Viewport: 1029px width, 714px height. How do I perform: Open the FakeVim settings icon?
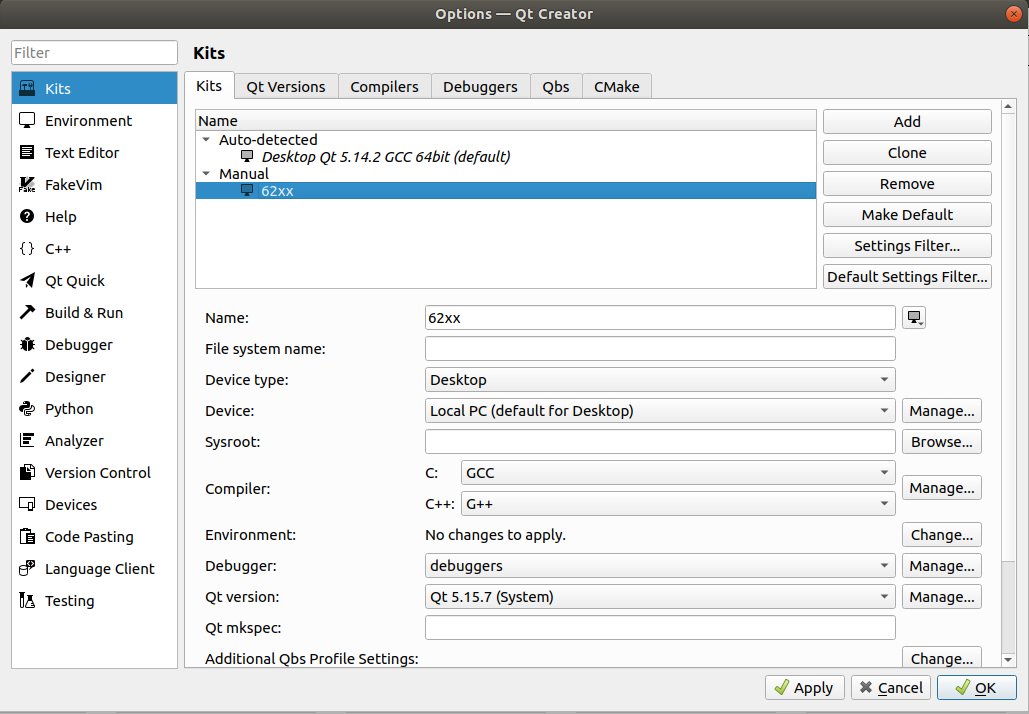[28, 185]
